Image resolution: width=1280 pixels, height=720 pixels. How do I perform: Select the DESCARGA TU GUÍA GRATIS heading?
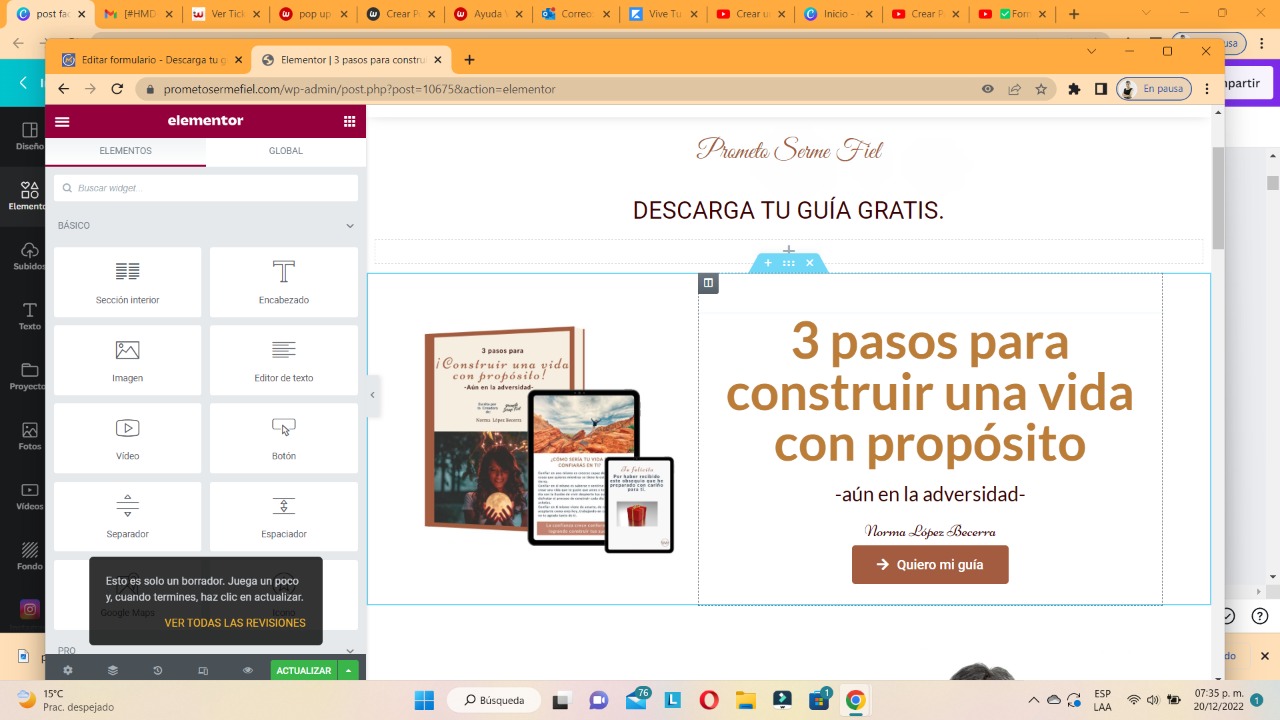point(789,211)
